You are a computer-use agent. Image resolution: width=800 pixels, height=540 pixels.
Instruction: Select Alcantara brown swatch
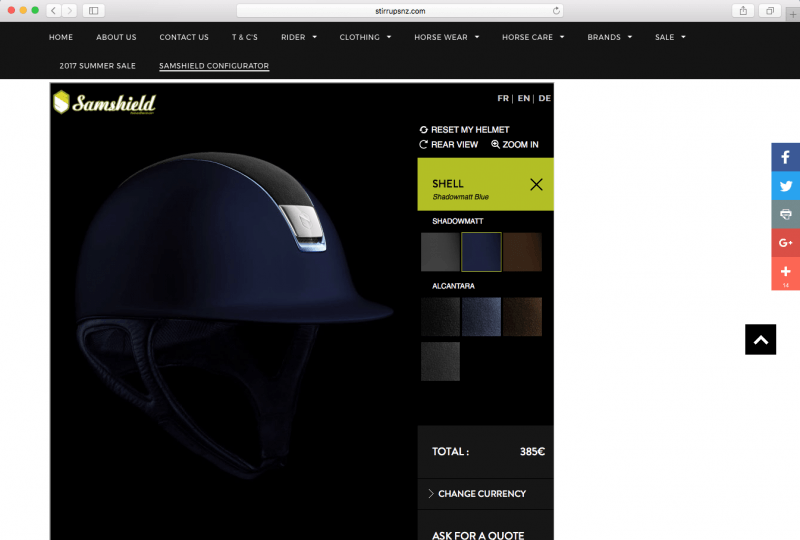tap(522, 316)
